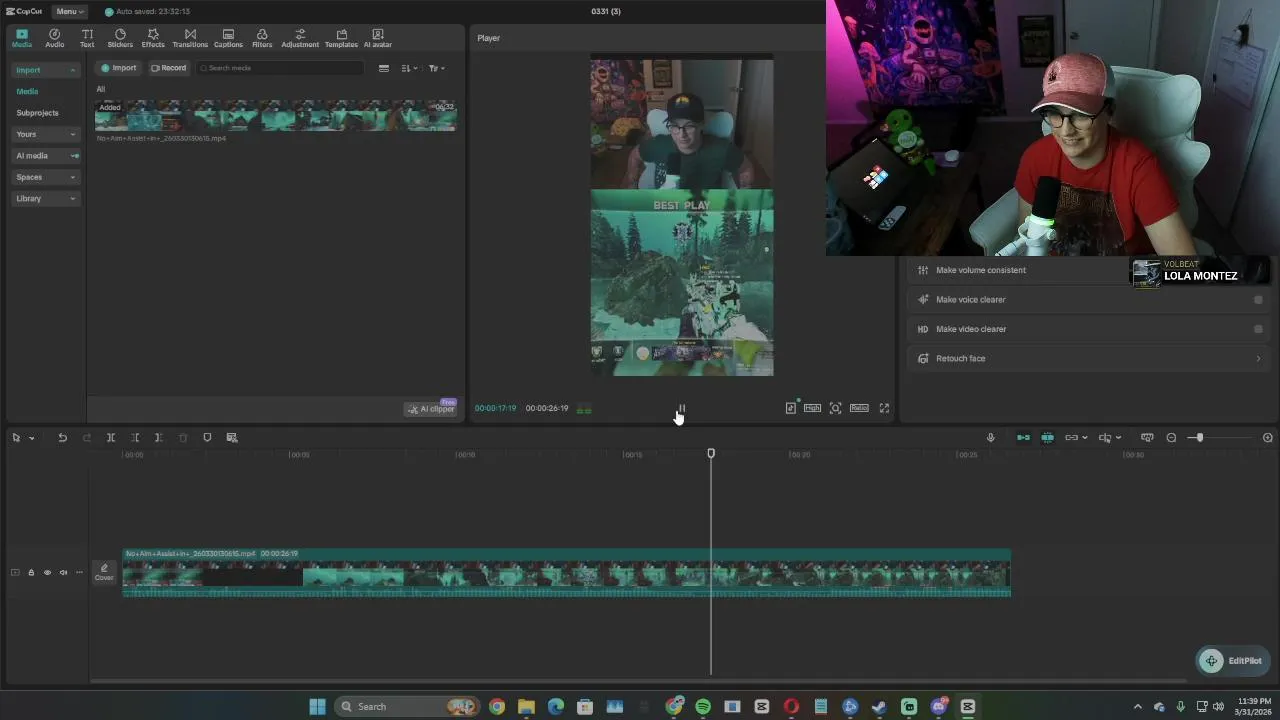The height and width of the screenshot is (720, 1280).
Task: Pause the player playback
Action: (682, 409)
